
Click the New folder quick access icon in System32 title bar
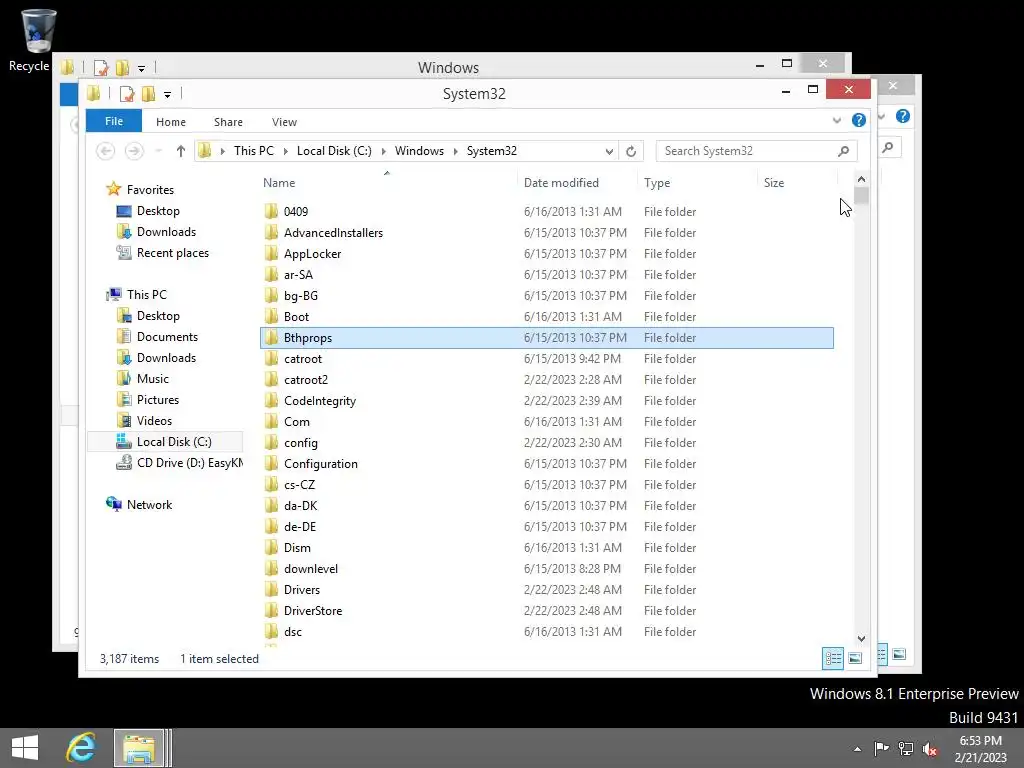[149, 94]
